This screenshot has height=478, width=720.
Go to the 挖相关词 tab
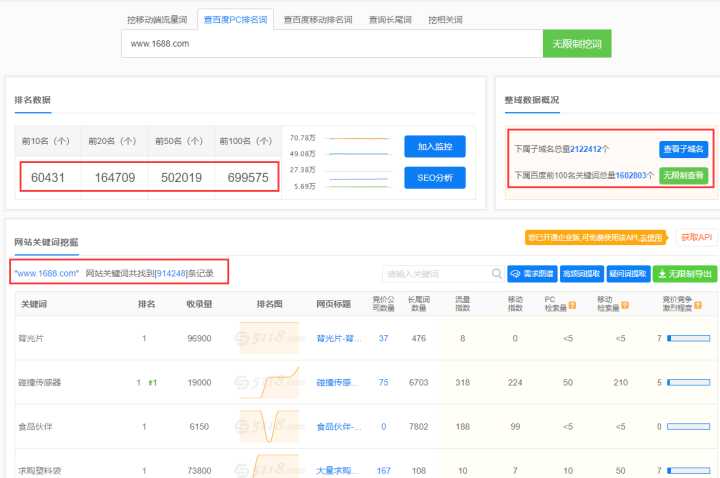pos(445,20)
